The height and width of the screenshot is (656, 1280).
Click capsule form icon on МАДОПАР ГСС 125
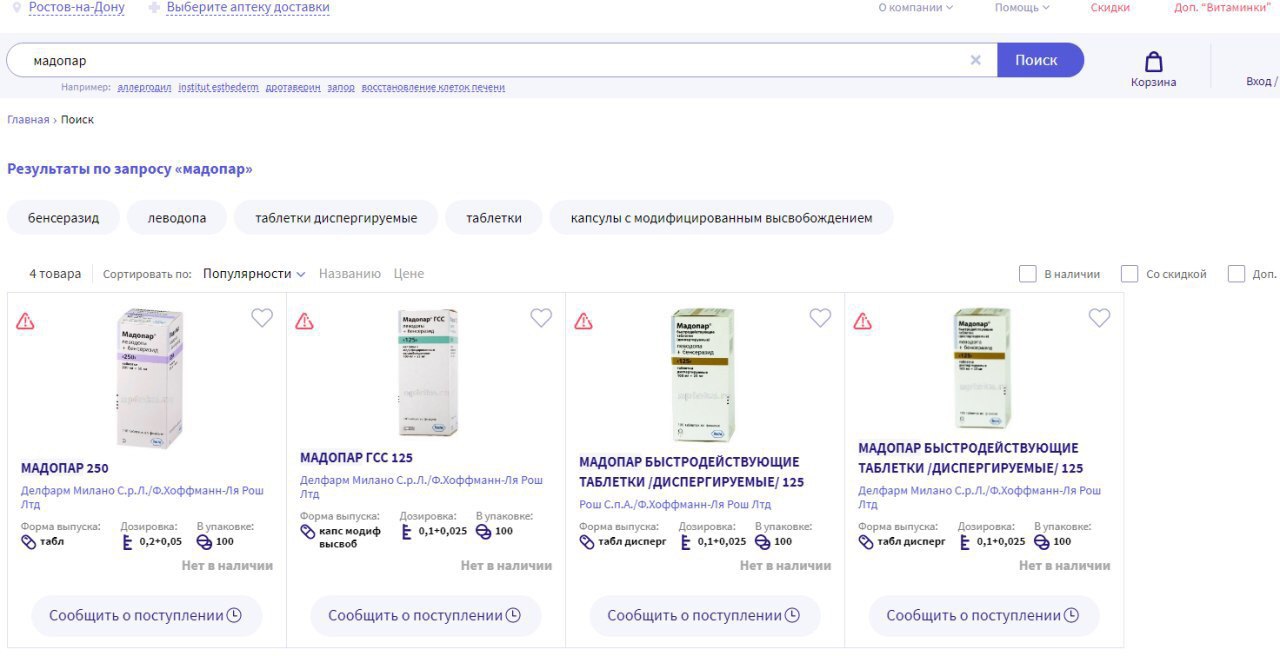pos(307,531)
